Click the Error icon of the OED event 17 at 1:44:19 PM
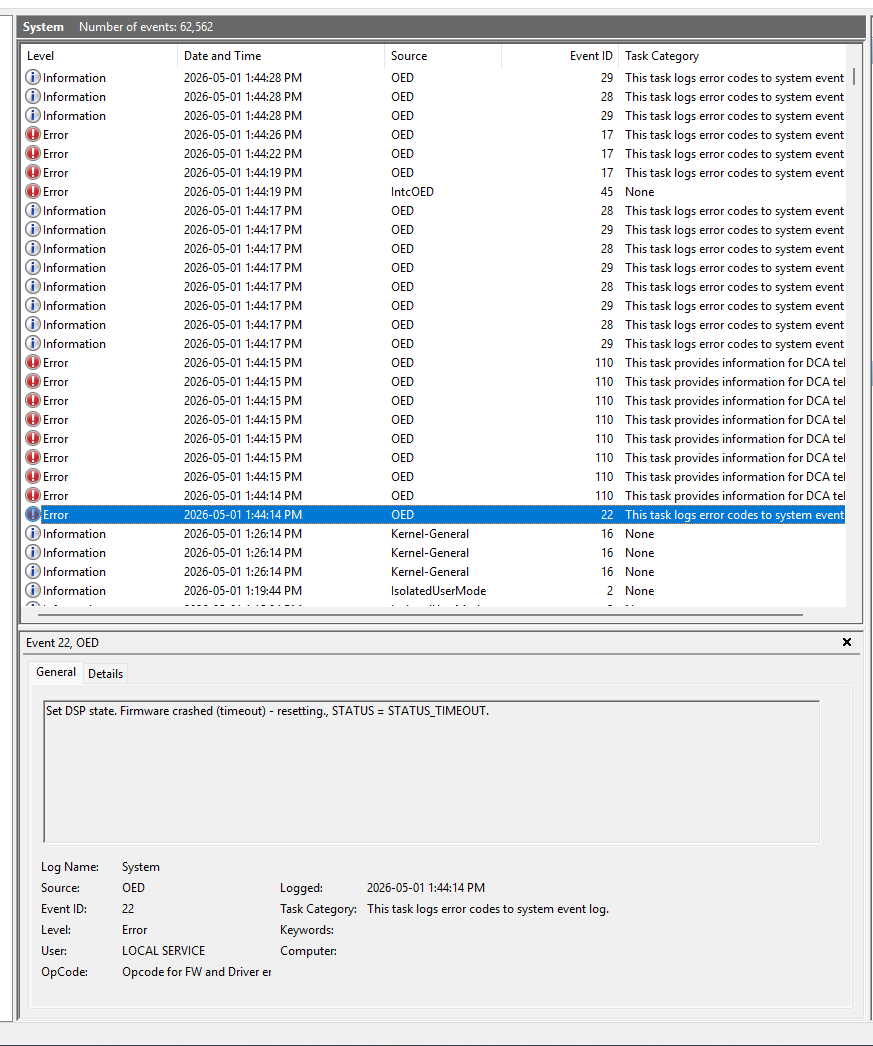This screenshot has height=1046, width=873. coord(33,173)
